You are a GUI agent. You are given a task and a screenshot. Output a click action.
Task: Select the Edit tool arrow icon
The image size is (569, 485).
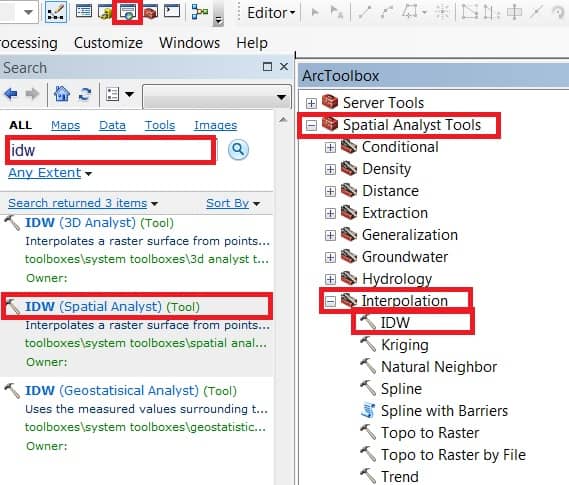coord(315,13)
